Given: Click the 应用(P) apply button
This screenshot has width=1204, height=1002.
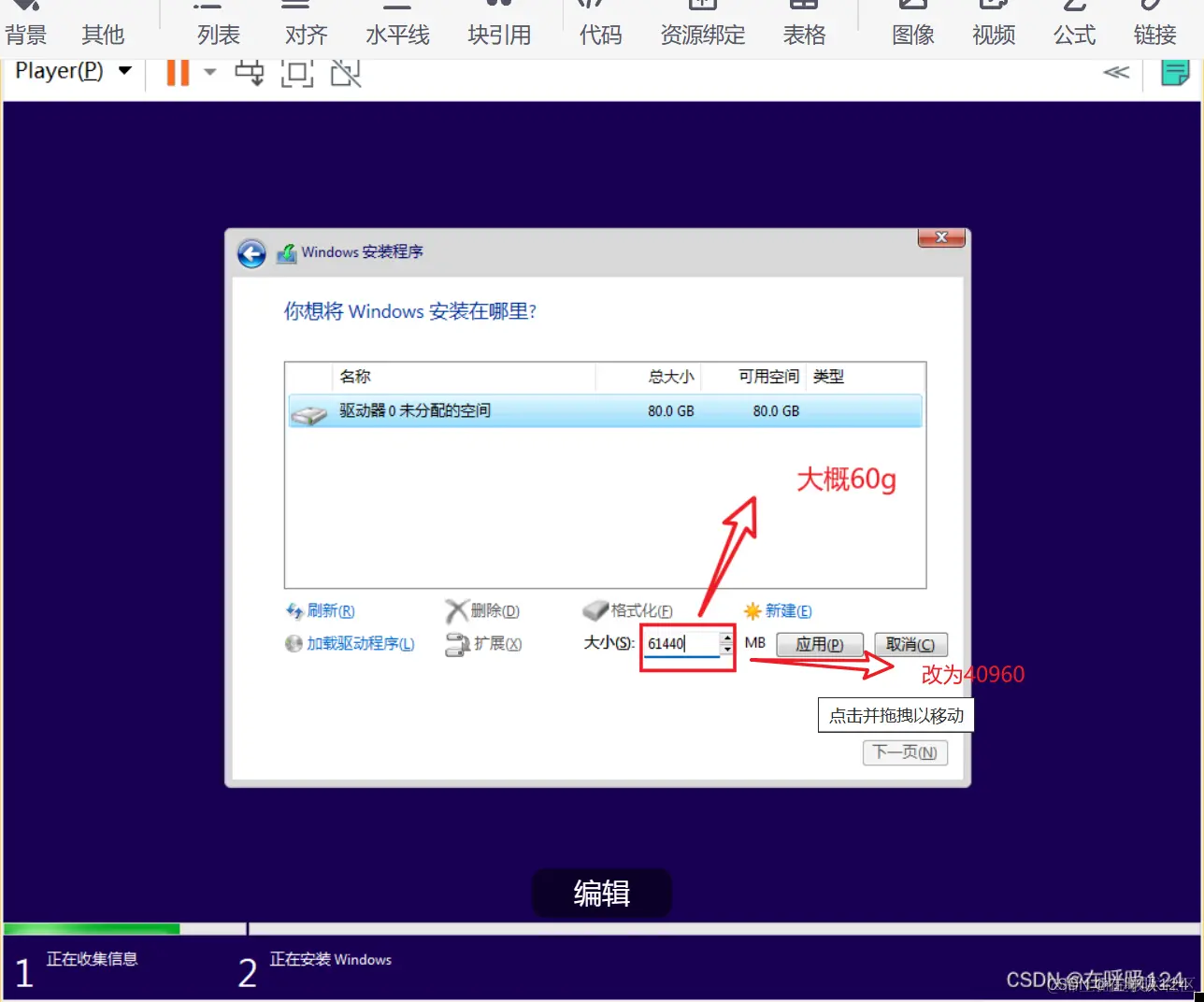Looking at the screenshot, I should [820, 645].
